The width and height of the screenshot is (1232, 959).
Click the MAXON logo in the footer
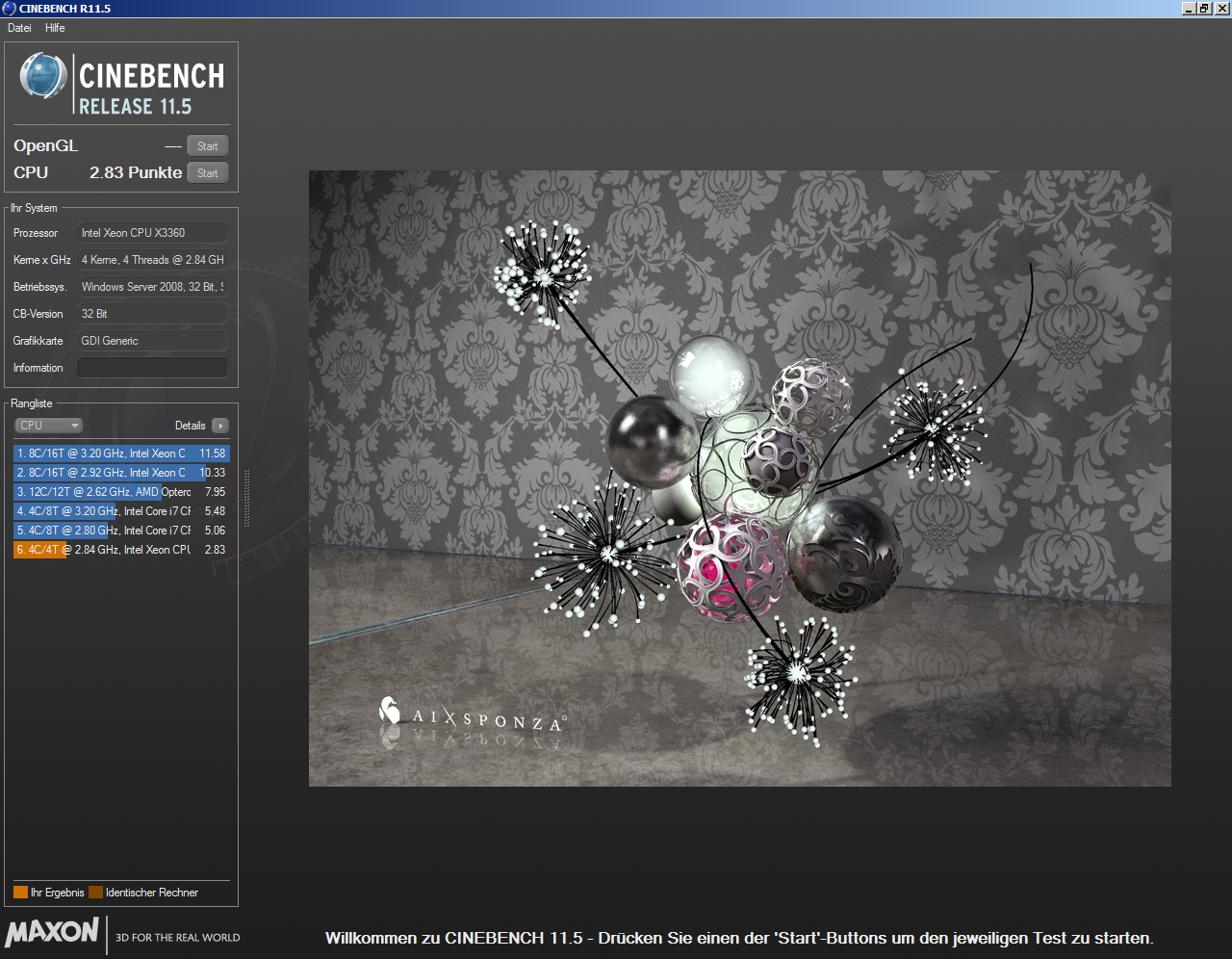pyautogui.click(x=53, y=932)
